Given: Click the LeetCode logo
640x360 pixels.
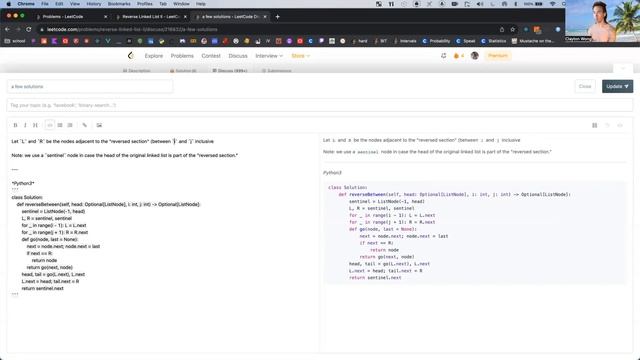Looking at the screenshot, I should click(131, 56).
